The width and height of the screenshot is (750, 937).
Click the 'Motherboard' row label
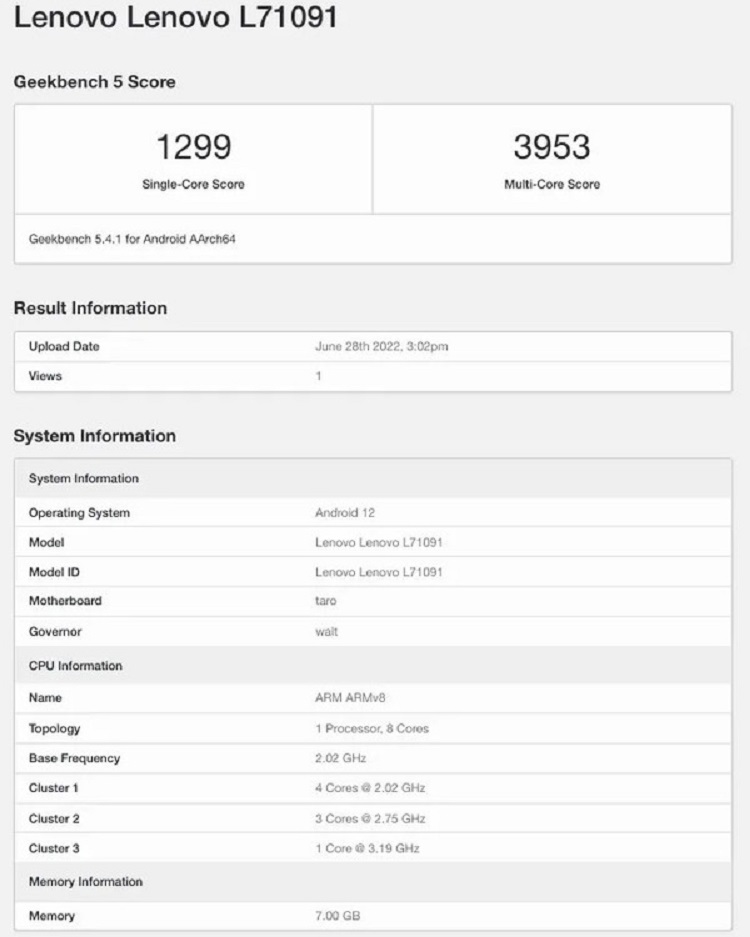[65, 601]
